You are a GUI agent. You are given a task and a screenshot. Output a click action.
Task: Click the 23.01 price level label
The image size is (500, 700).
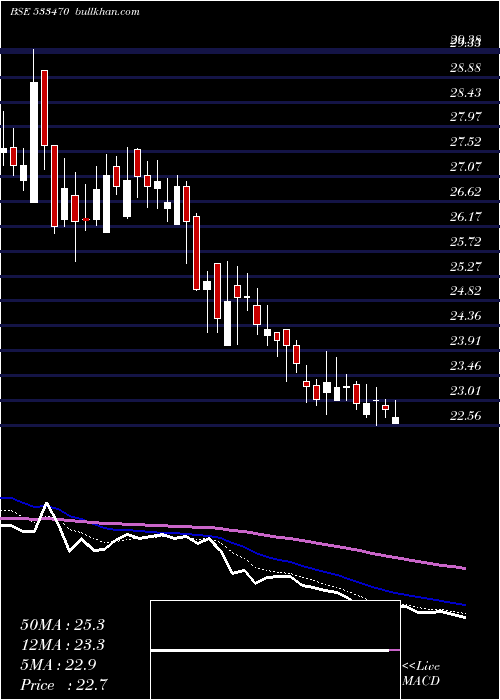coord(465,391)
